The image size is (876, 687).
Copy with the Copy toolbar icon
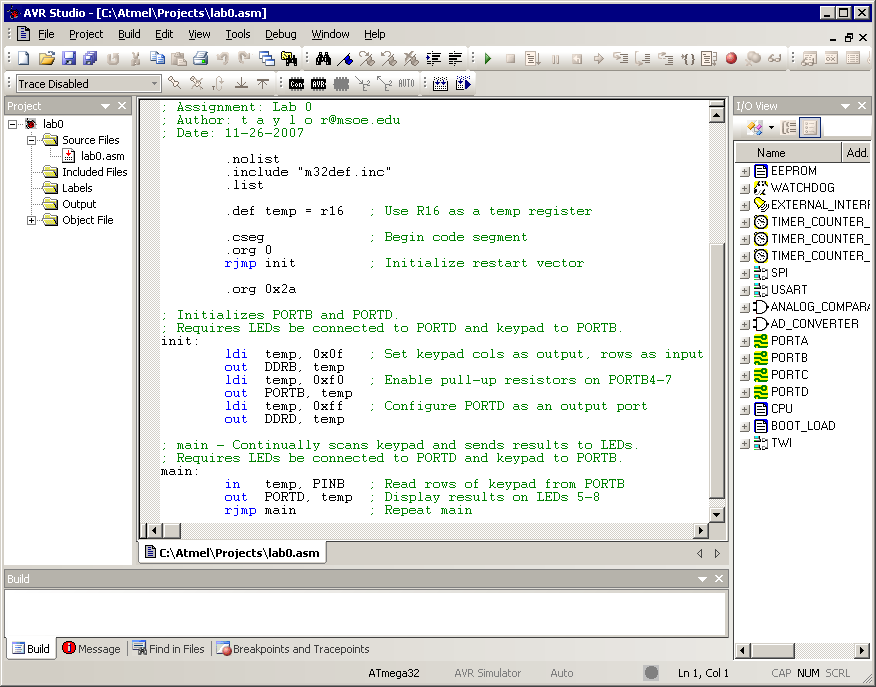click(x=157, y=58)
